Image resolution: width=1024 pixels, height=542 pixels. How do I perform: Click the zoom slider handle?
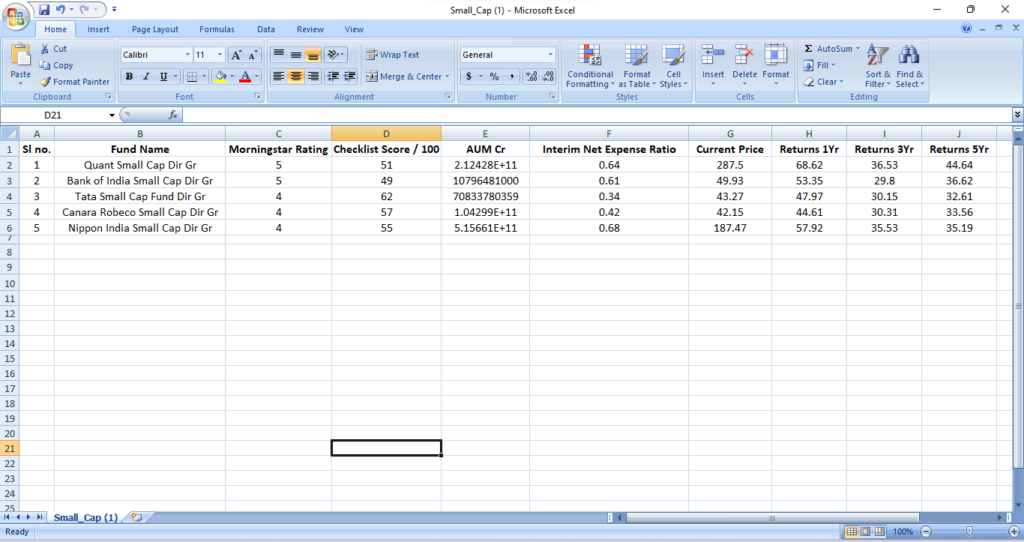(x=970, y=532)
